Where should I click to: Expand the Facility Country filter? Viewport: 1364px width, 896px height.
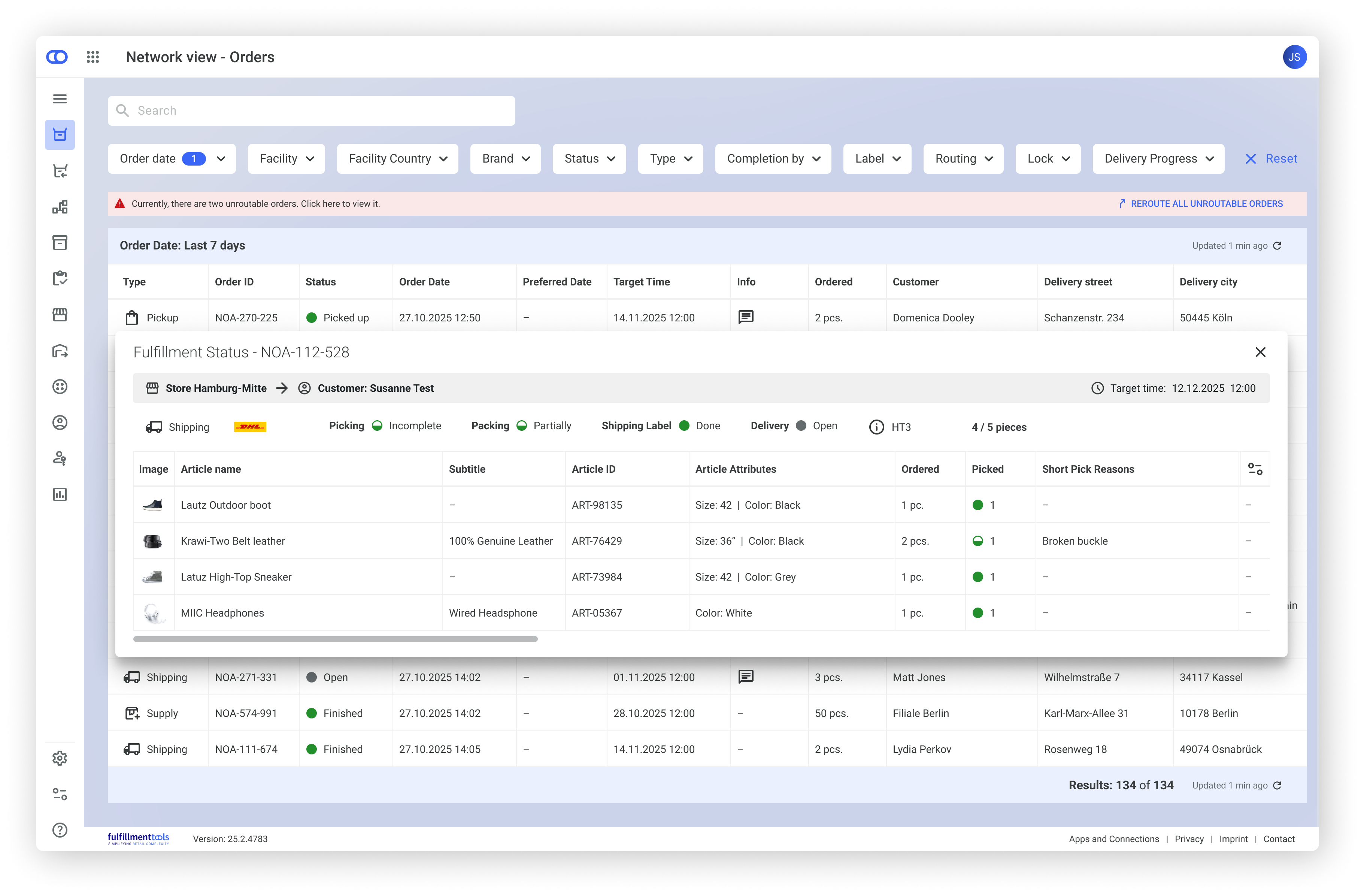click(x=397, y=159)
